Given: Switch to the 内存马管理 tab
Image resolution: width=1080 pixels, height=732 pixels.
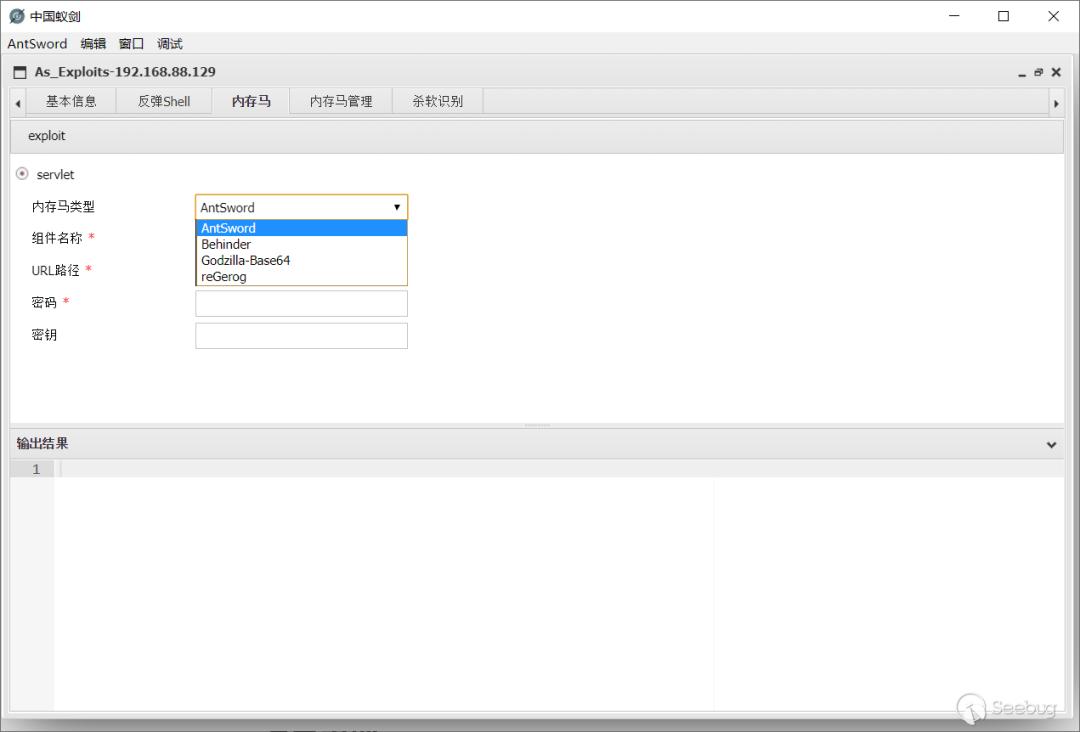Looking at the screenshot, I should click(341, 101).
